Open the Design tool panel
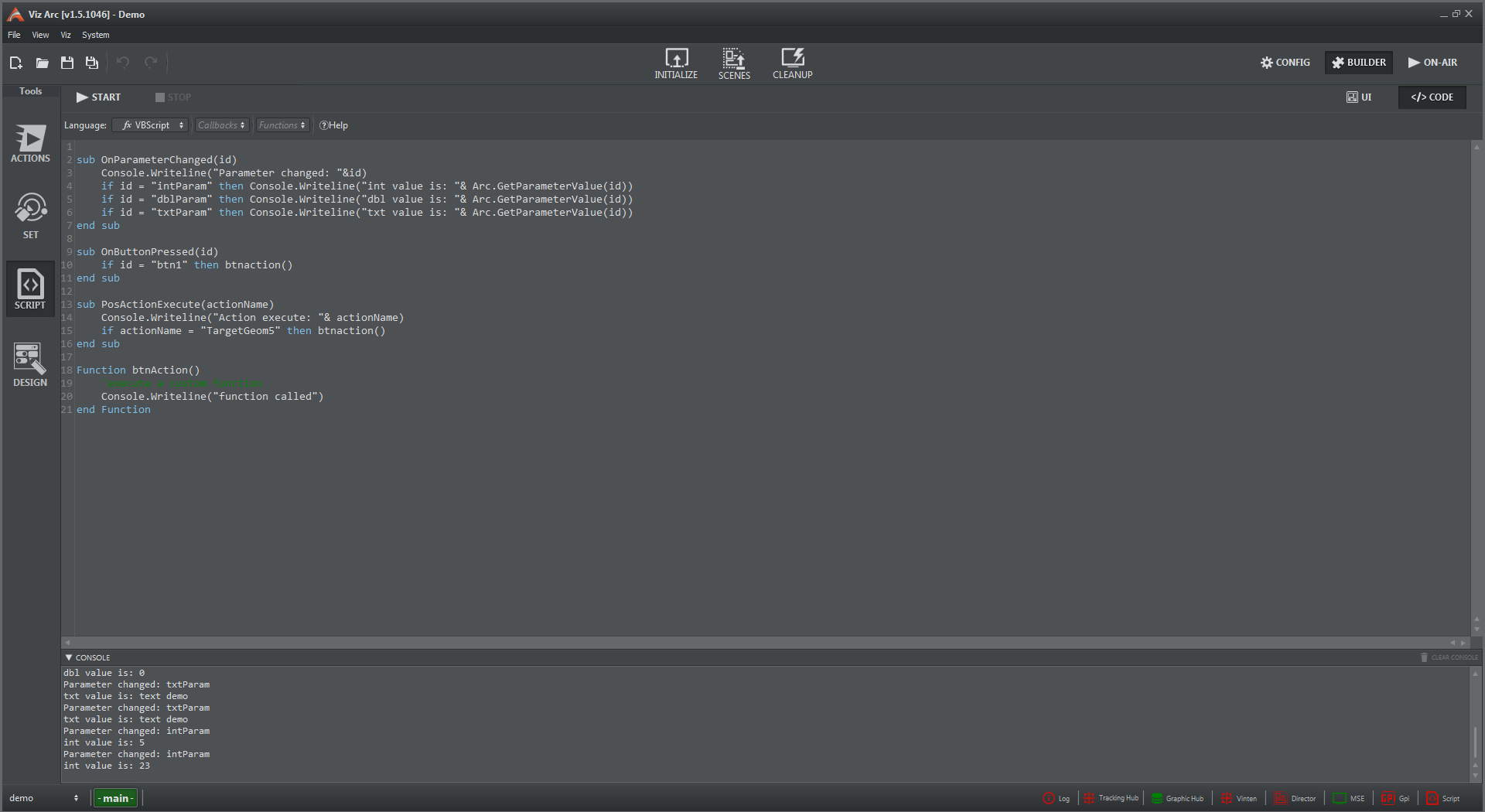1485x812 pixels. (30, 365)
